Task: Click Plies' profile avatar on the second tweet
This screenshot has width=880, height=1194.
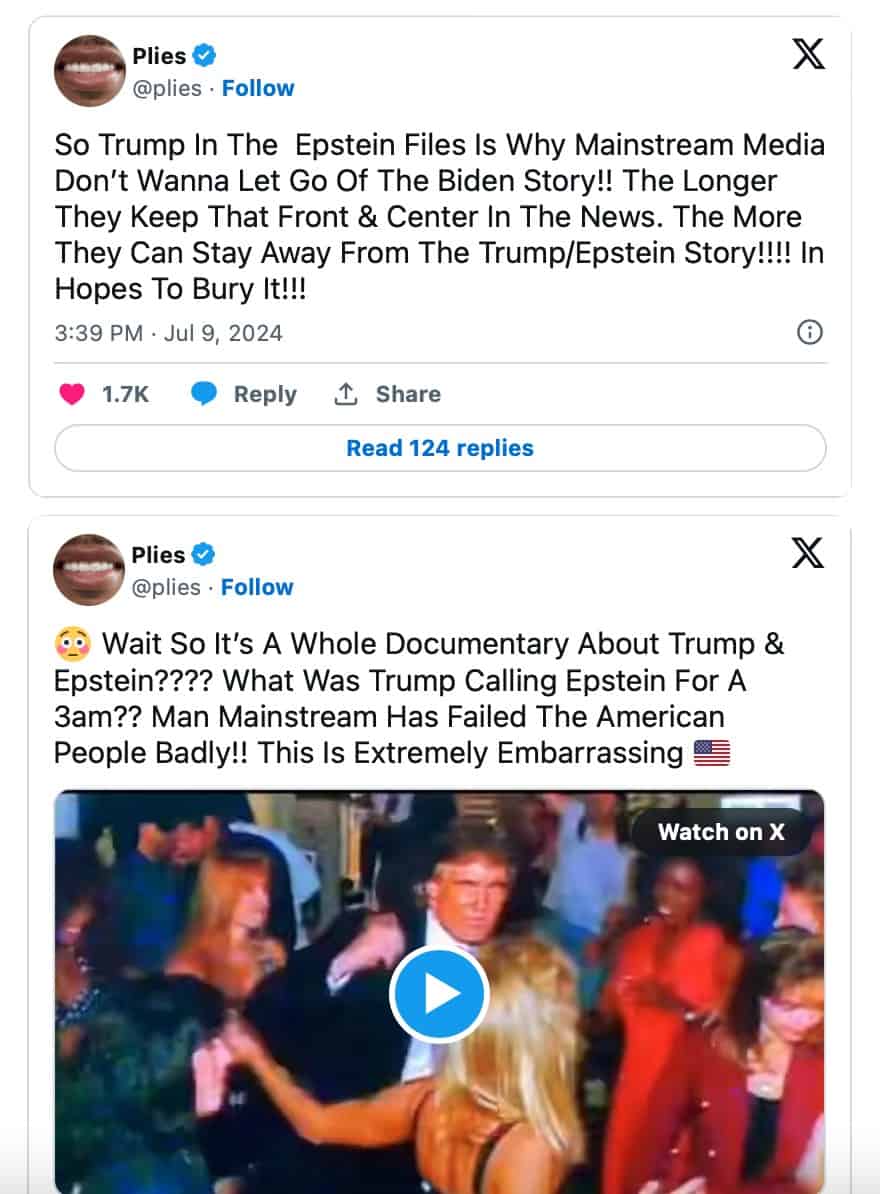Action: click(88, 569)
